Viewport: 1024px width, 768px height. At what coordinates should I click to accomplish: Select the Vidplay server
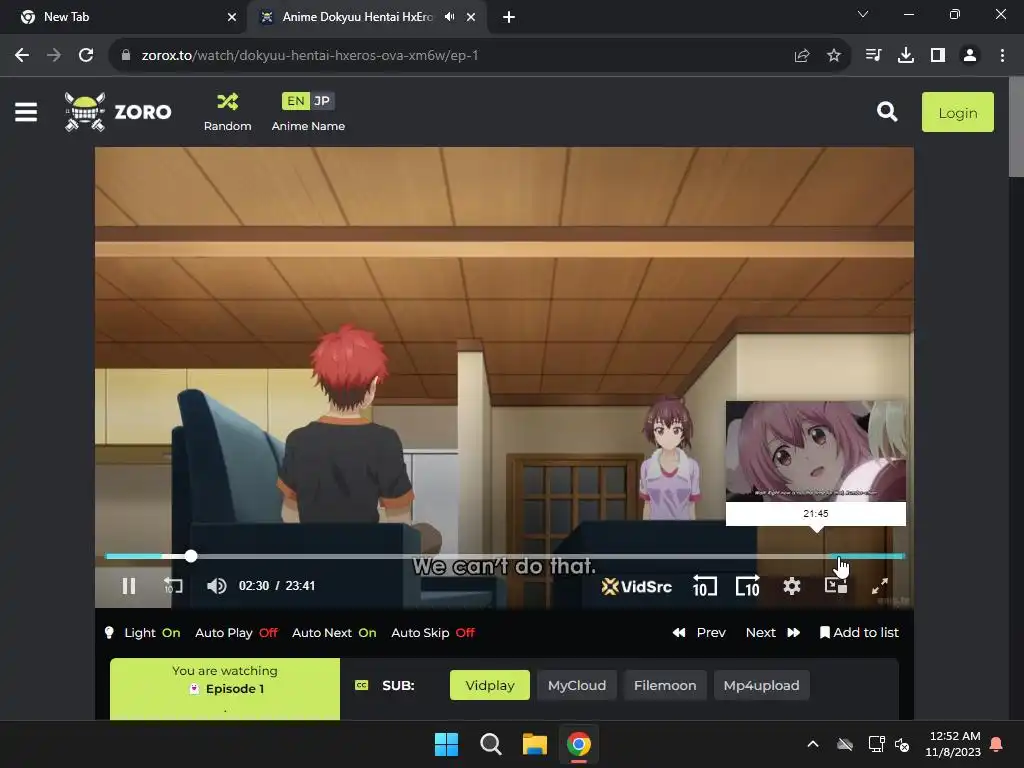(490, 685)
